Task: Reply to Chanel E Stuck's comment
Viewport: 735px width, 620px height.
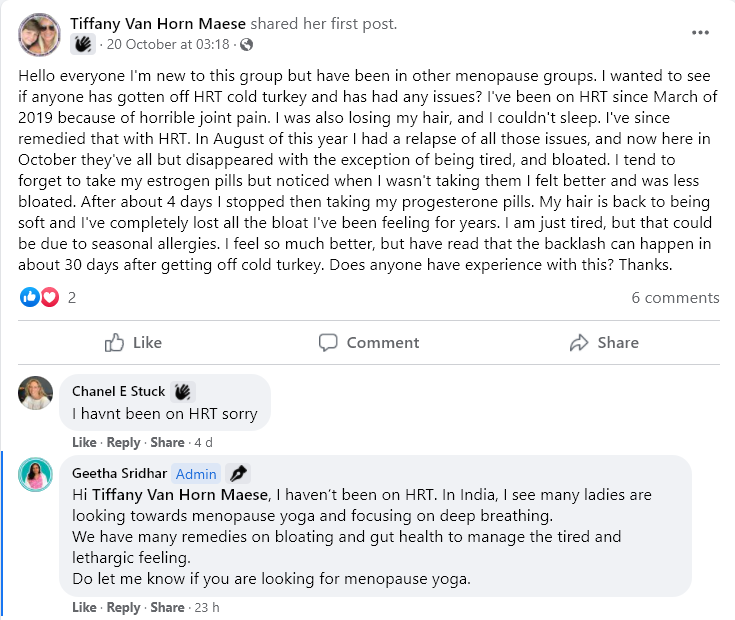Action: pyautogui.click(x=124, y=442)
